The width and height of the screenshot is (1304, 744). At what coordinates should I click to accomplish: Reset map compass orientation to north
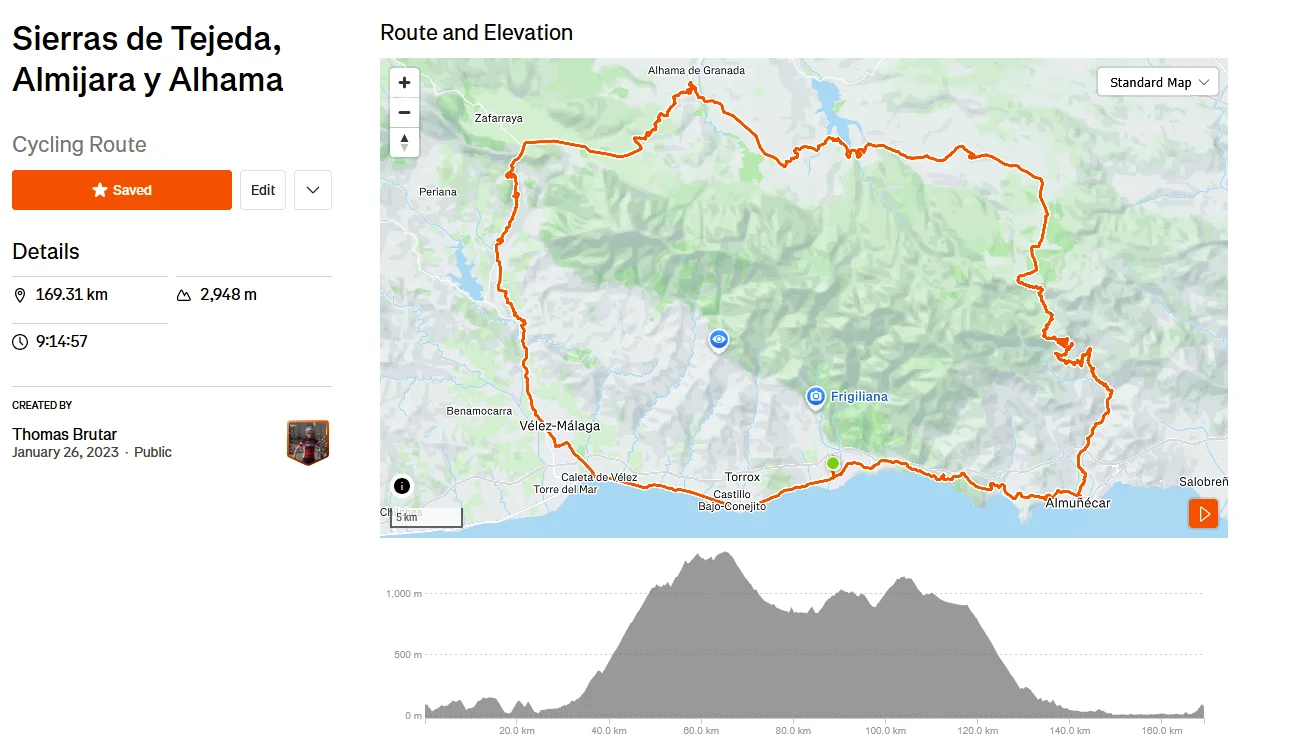(x=404, y=142)
